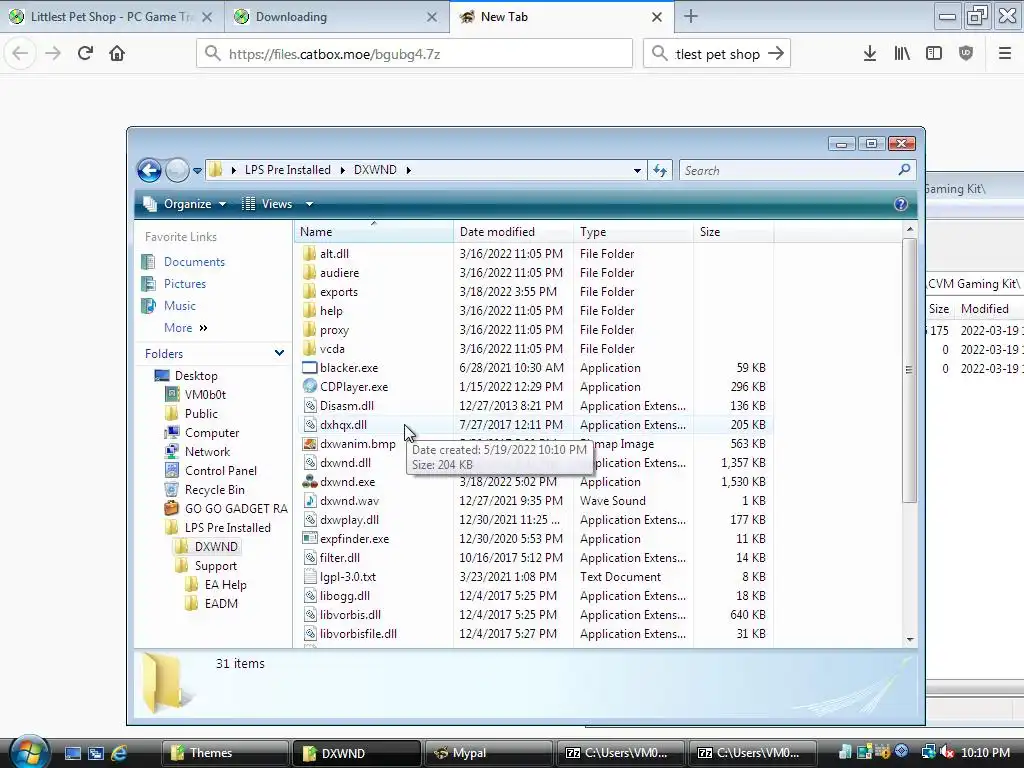Image resolution: width=1024 pixels, height=768 pixels.
Task: Open the browser downloads arrow
Action: point(869,54)
